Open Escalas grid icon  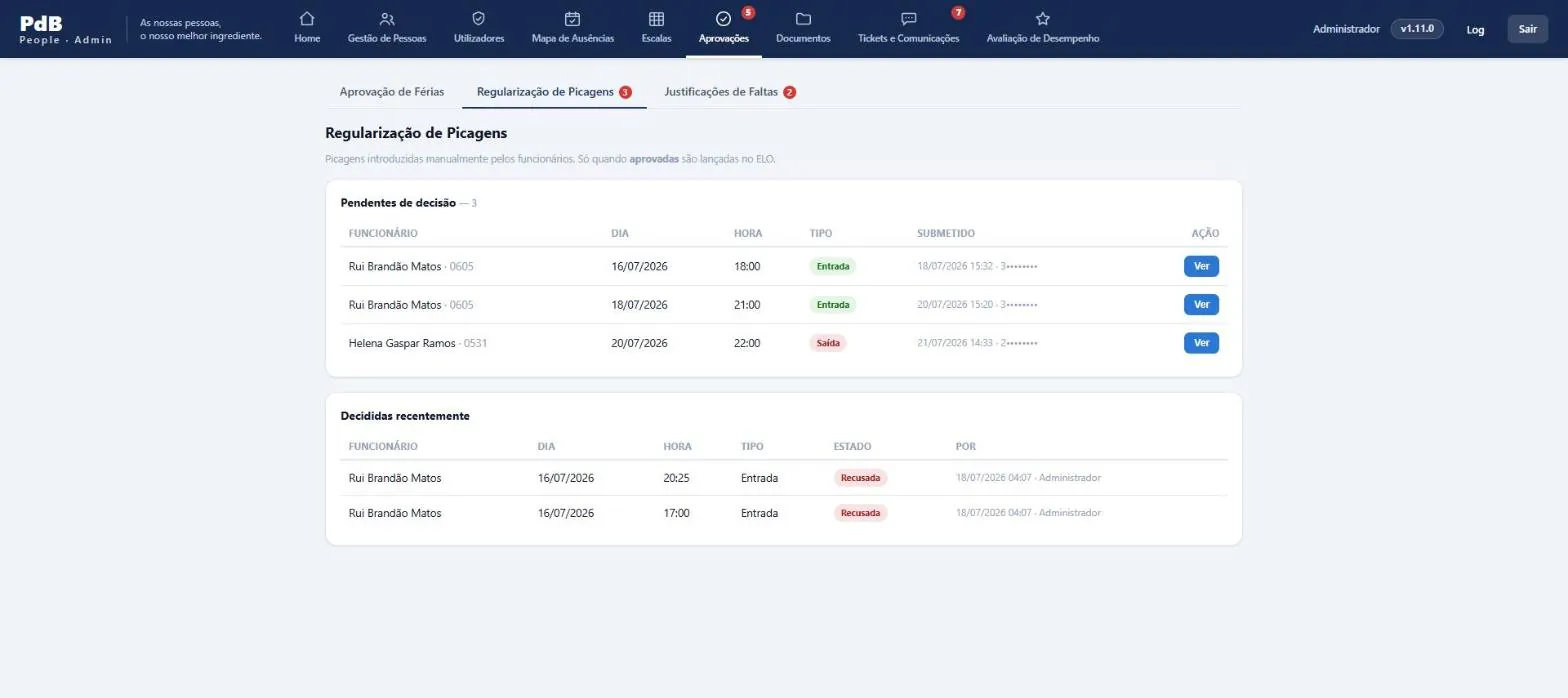(x=656, y=19)
